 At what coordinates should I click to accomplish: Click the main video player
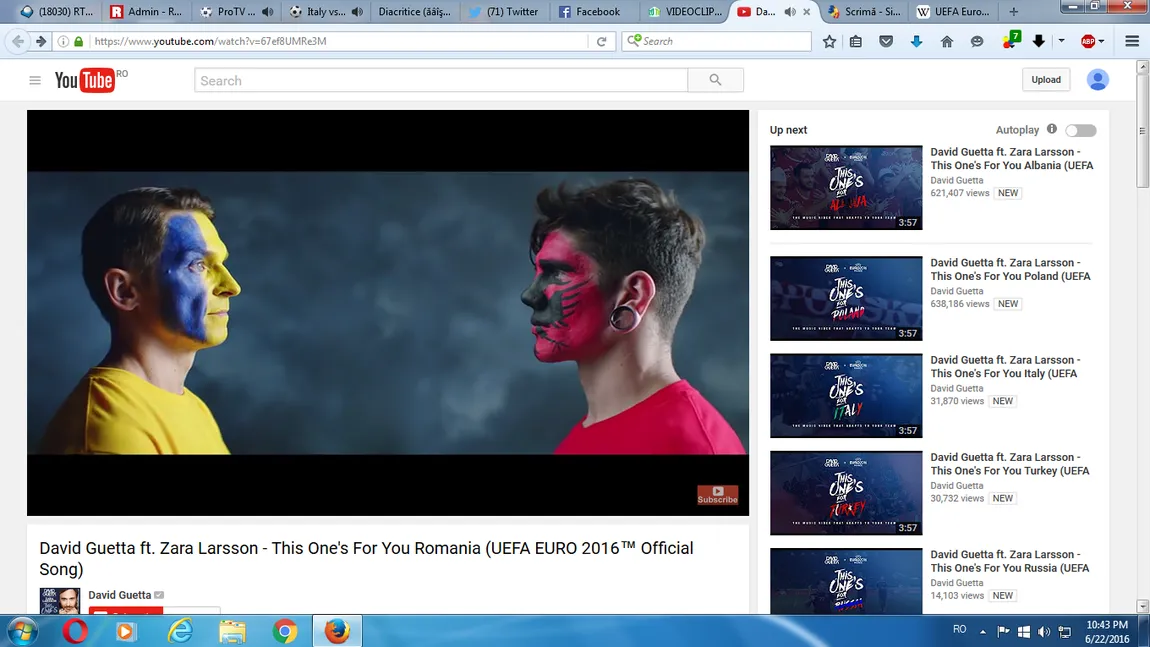click(388, 312)
